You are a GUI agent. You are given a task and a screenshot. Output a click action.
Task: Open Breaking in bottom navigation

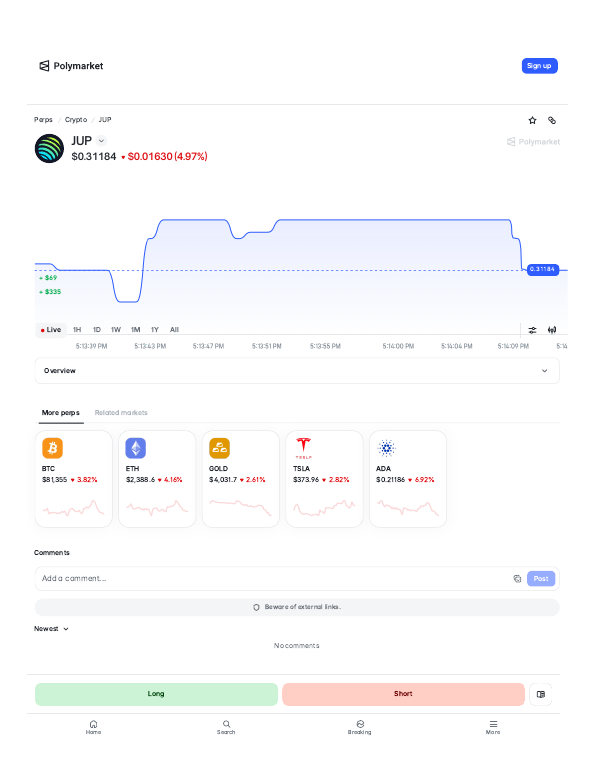tap(360, 727)
